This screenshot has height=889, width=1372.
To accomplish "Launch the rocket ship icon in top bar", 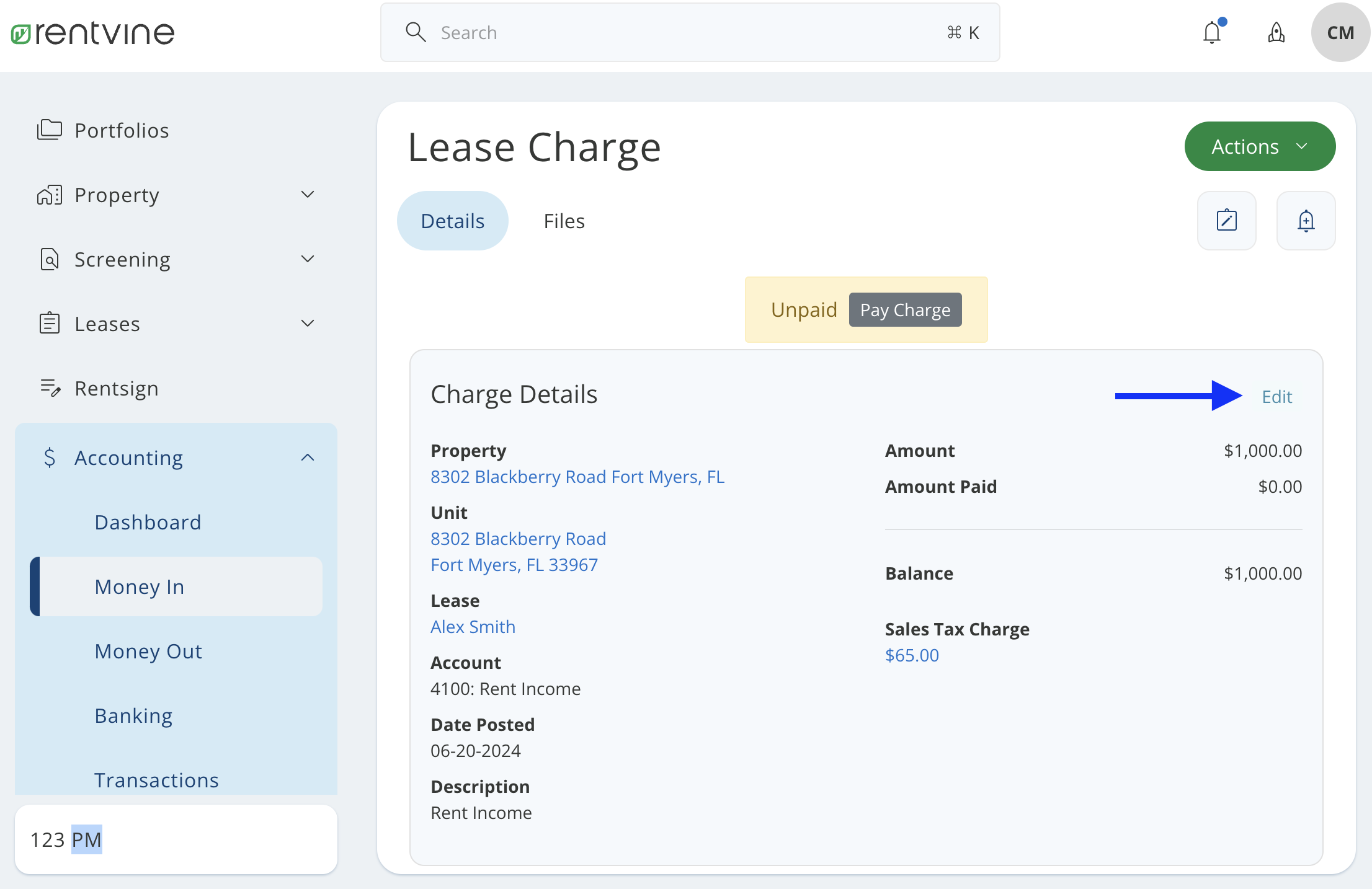I will 1276,32.
